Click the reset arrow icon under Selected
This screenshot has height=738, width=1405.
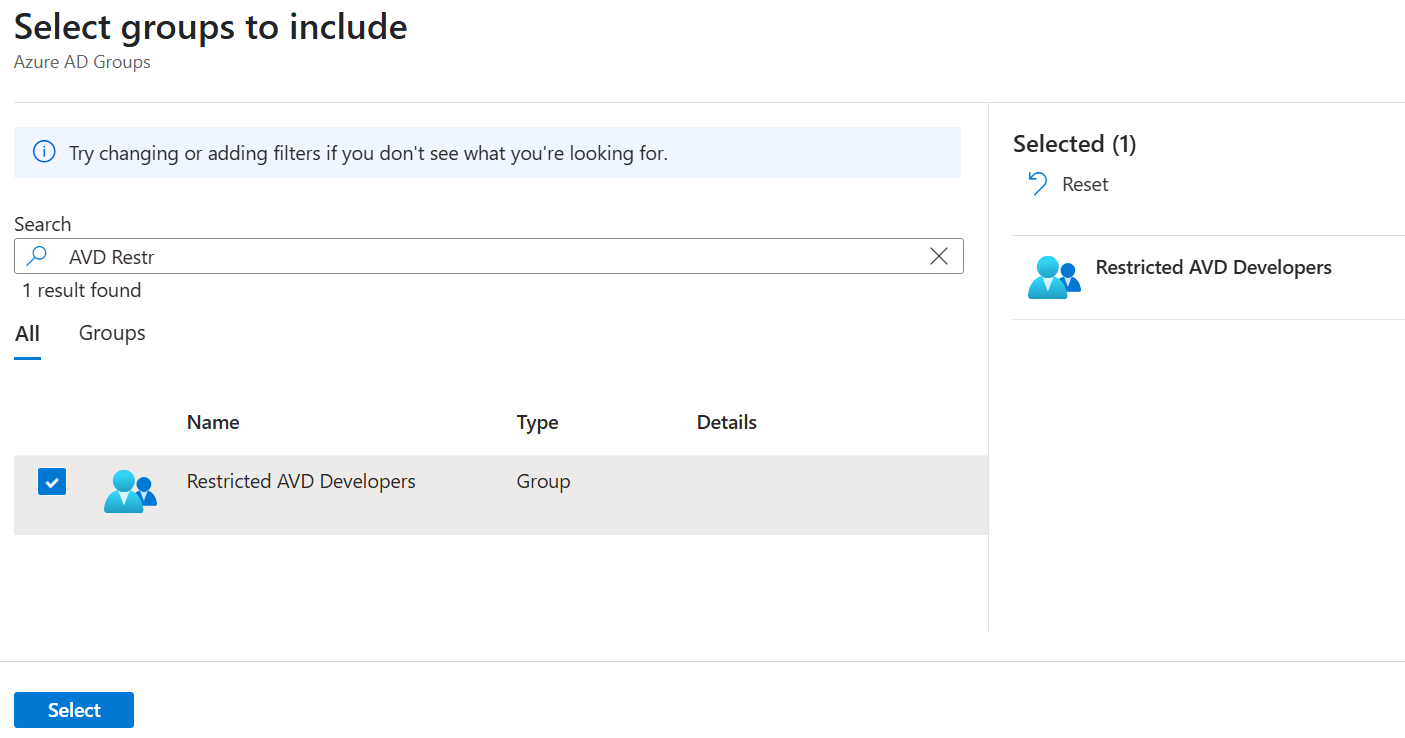coord(1038,184)
